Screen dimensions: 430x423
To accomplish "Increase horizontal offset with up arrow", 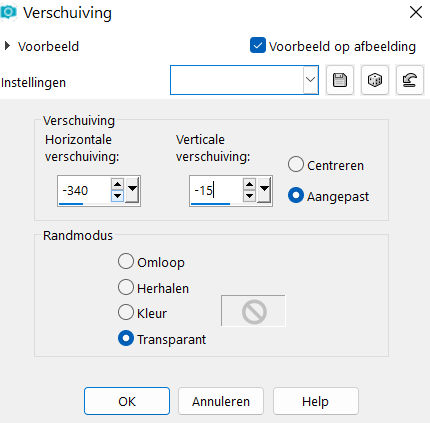I will point(117,184).
